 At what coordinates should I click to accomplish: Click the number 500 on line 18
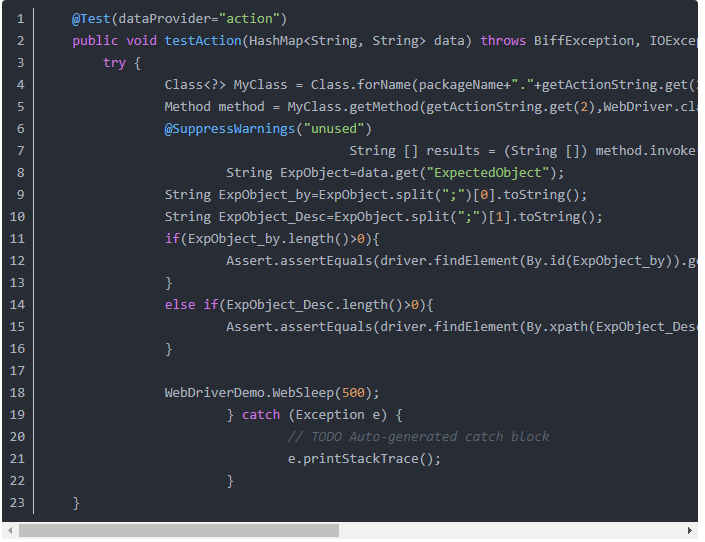click(353, 393)
